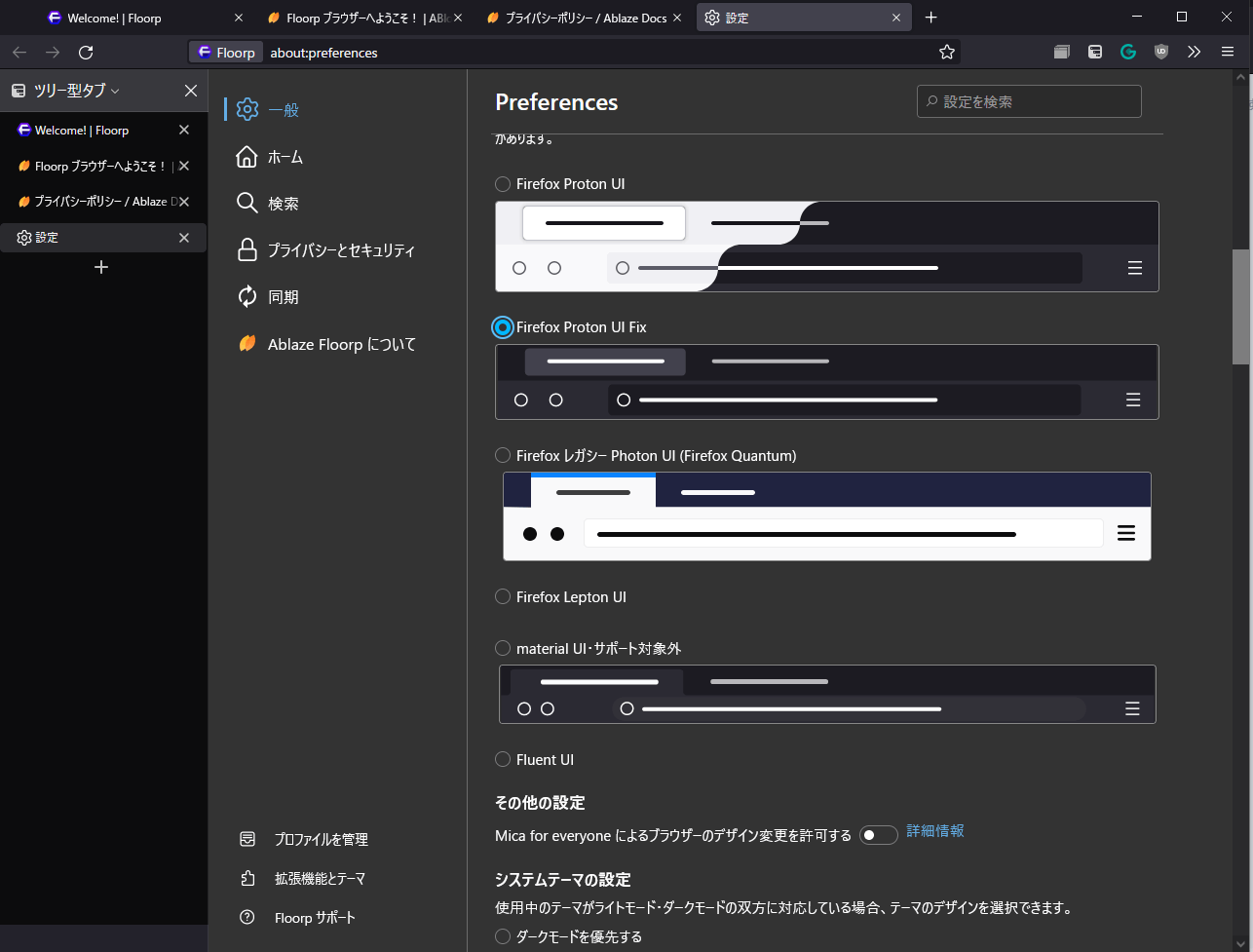Open the 詳細情報 link

tap(935, 831)
